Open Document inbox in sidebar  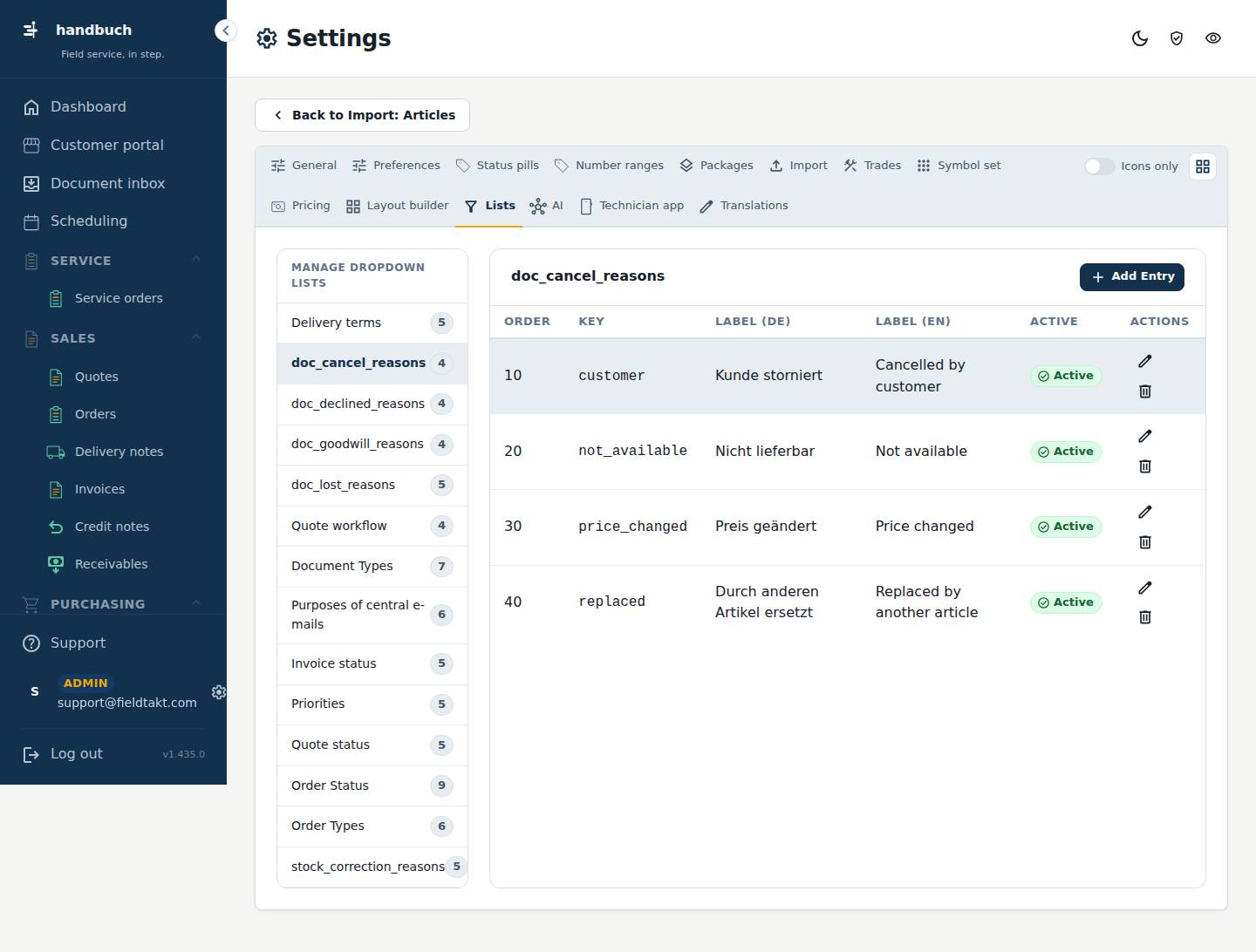tap(113, 183)
